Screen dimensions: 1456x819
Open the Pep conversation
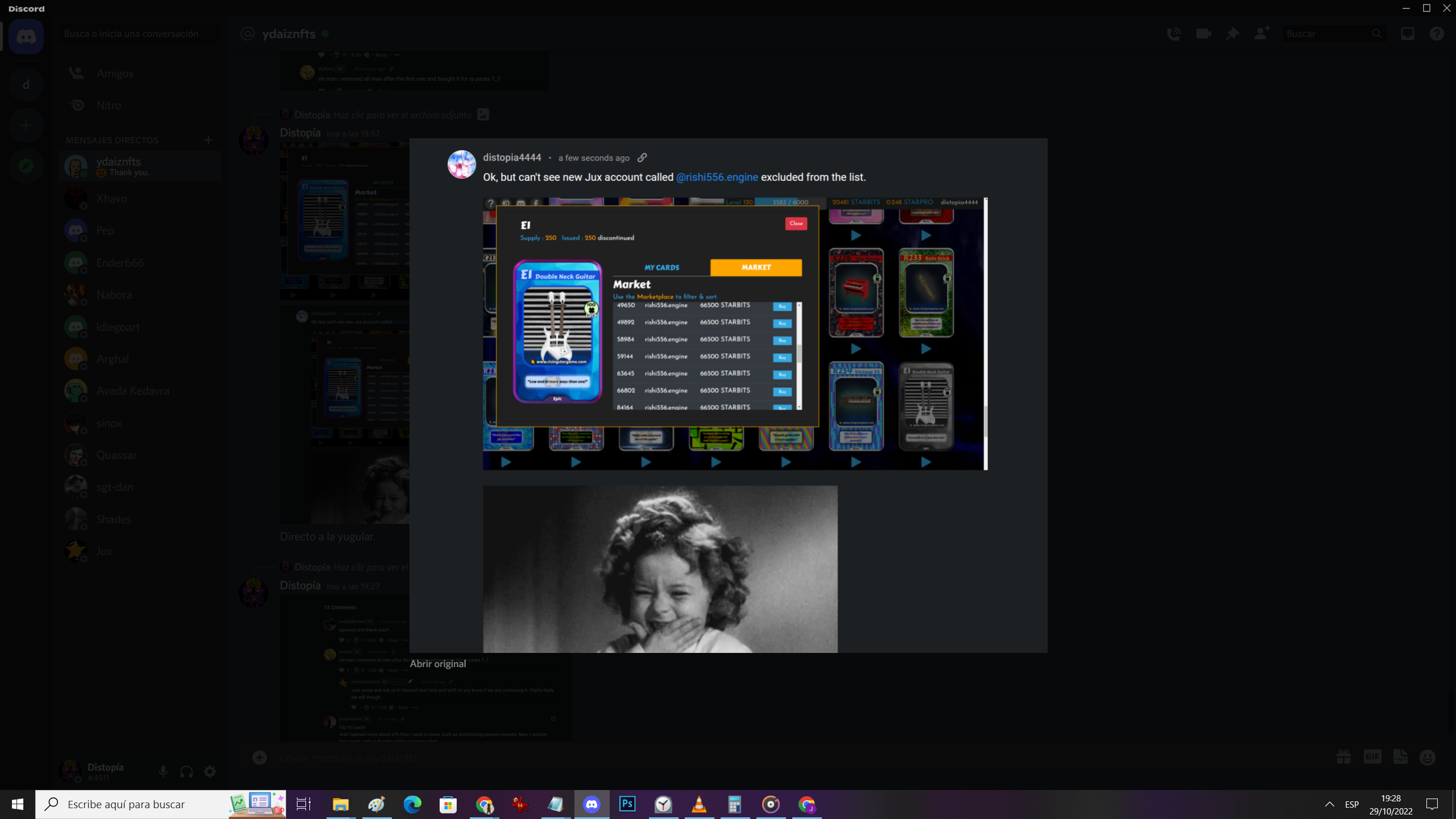[x=140, y=230]
